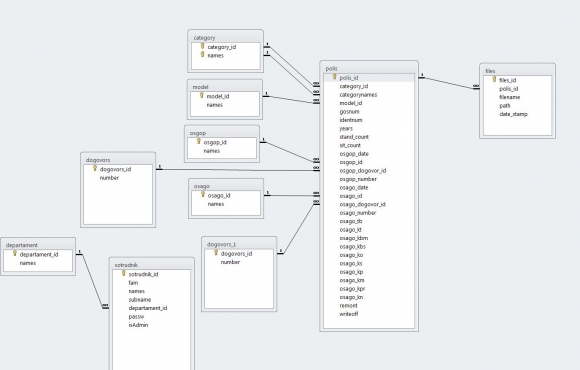Click the primary key icon of category_id
Image resolution: width=580 pixels, height=370 pixels.
pos(202,46)
